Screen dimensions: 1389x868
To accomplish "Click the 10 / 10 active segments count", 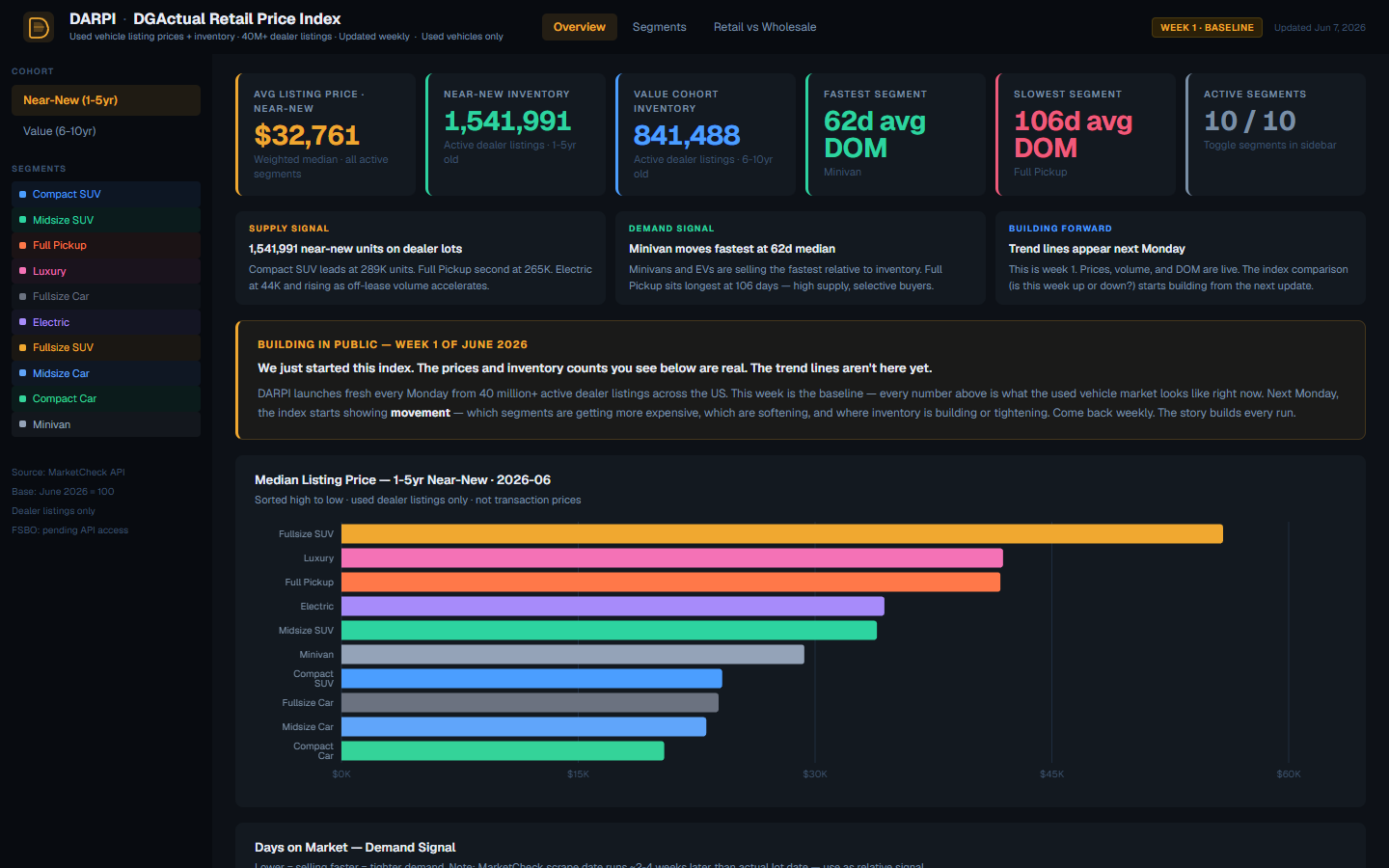I will [x=1250, y=122].
